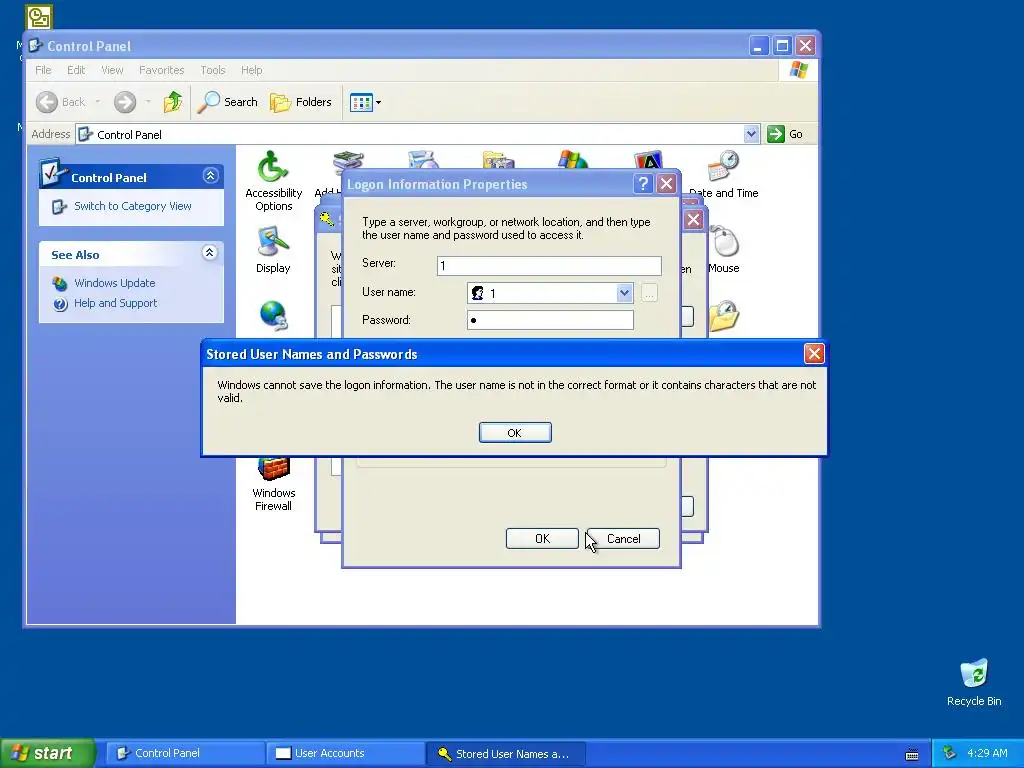Click the keyboard icon in the taskbar
Viewport: 1024px width, 768px height.
912,754
